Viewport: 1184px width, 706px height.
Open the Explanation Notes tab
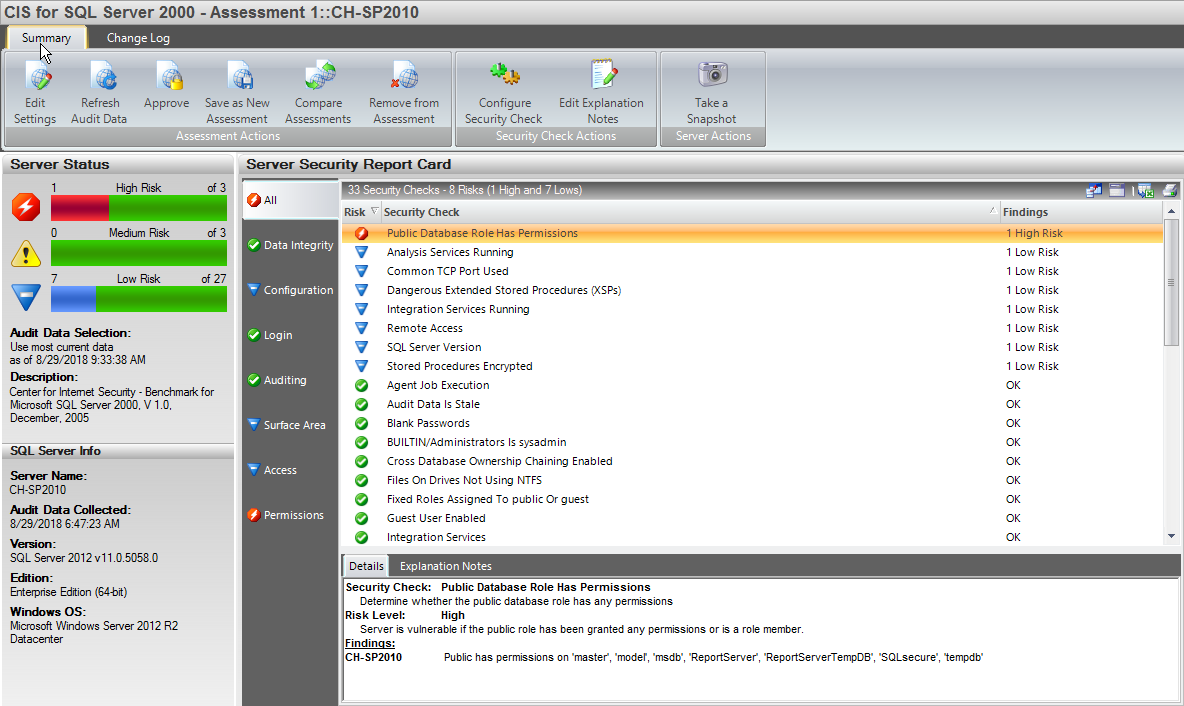click(446, 566)
